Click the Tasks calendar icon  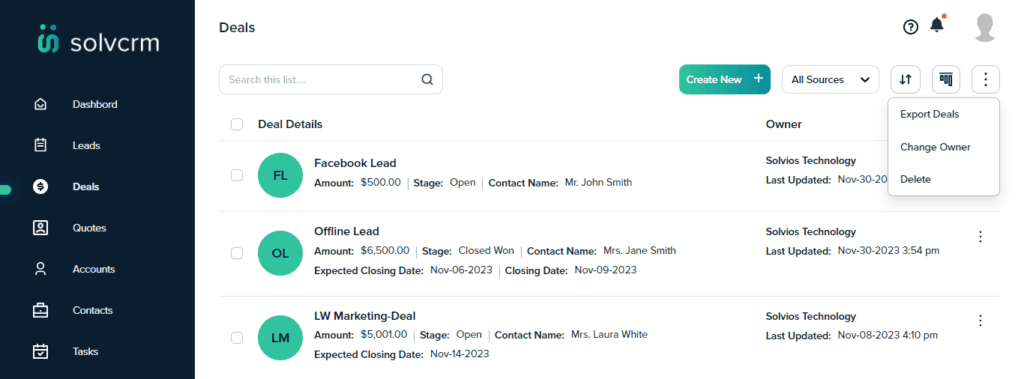[x=40, y=352]
